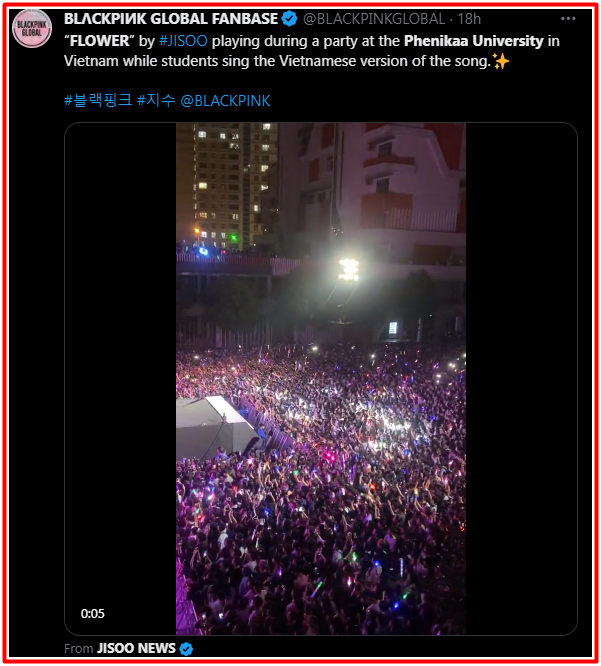Visit the @BLACKPINK mention
This screenshot has width=601, height=666.
point(225,101)
